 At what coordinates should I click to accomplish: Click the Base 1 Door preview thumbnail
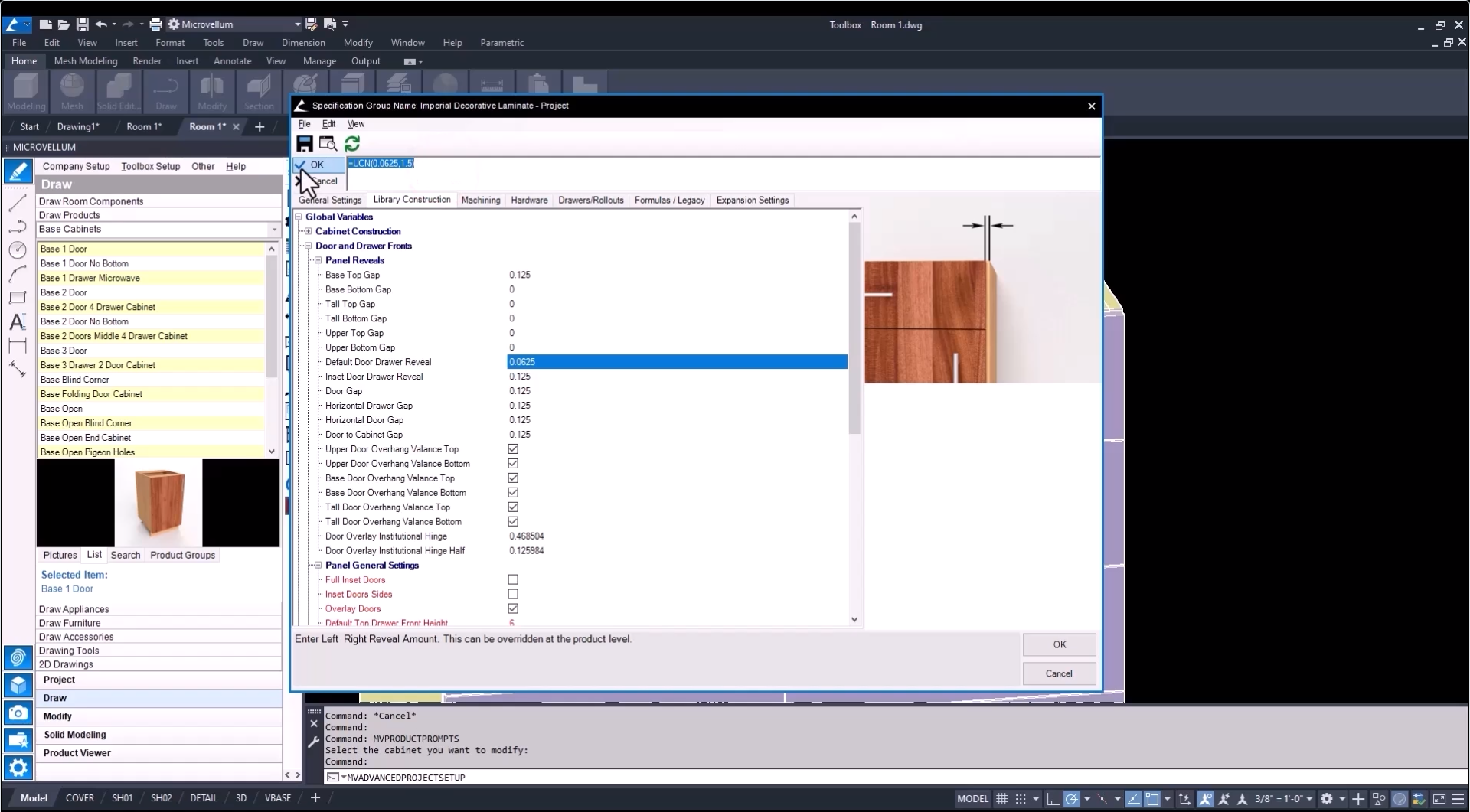[158, 503]
